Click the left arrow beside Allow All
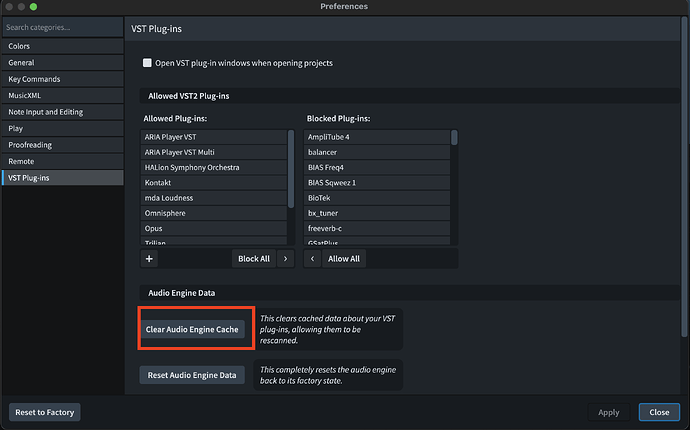 pyautogui.click(x=313, y=258)
